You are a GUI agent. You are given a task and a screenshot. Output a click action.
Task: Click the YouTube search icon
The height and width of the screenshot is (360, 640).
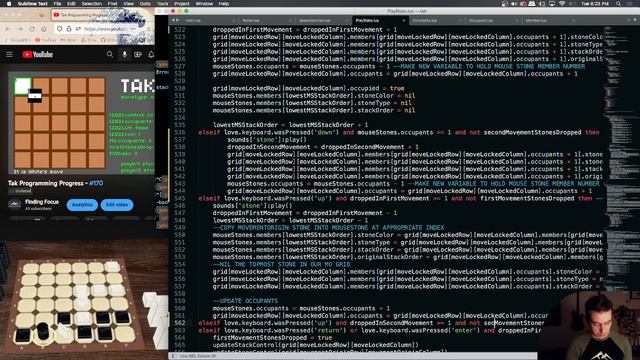point(109,54)
